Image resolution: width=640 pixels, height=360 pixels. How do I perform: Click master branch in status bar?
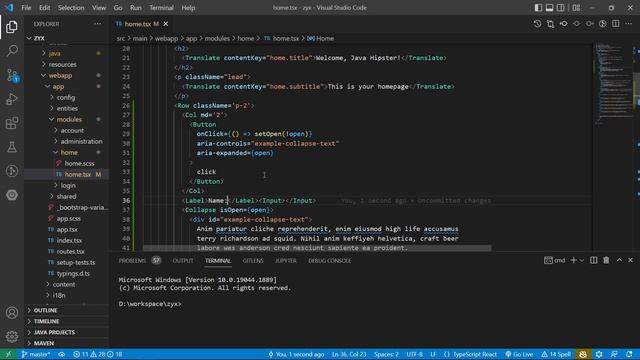pos(35,354)
